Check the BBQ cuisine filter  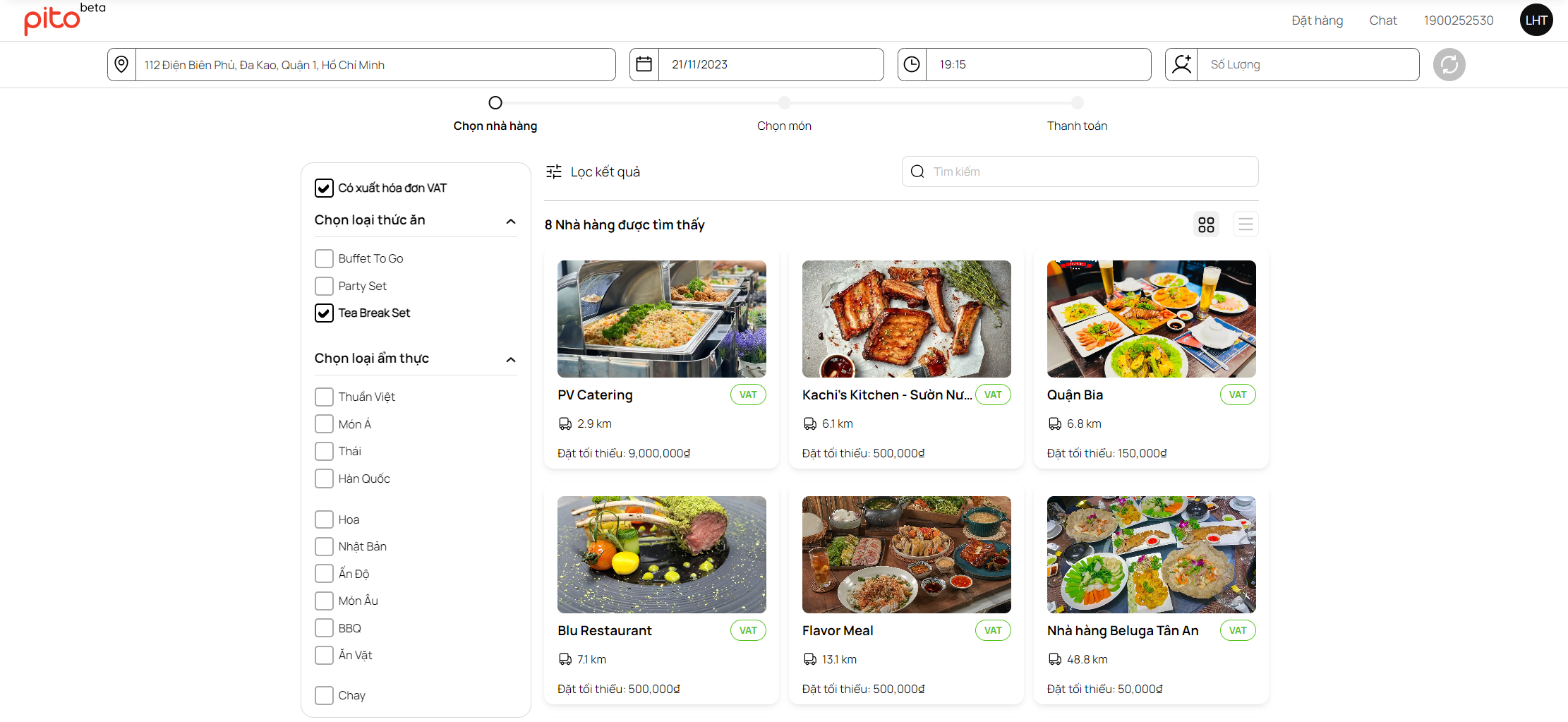324,628
